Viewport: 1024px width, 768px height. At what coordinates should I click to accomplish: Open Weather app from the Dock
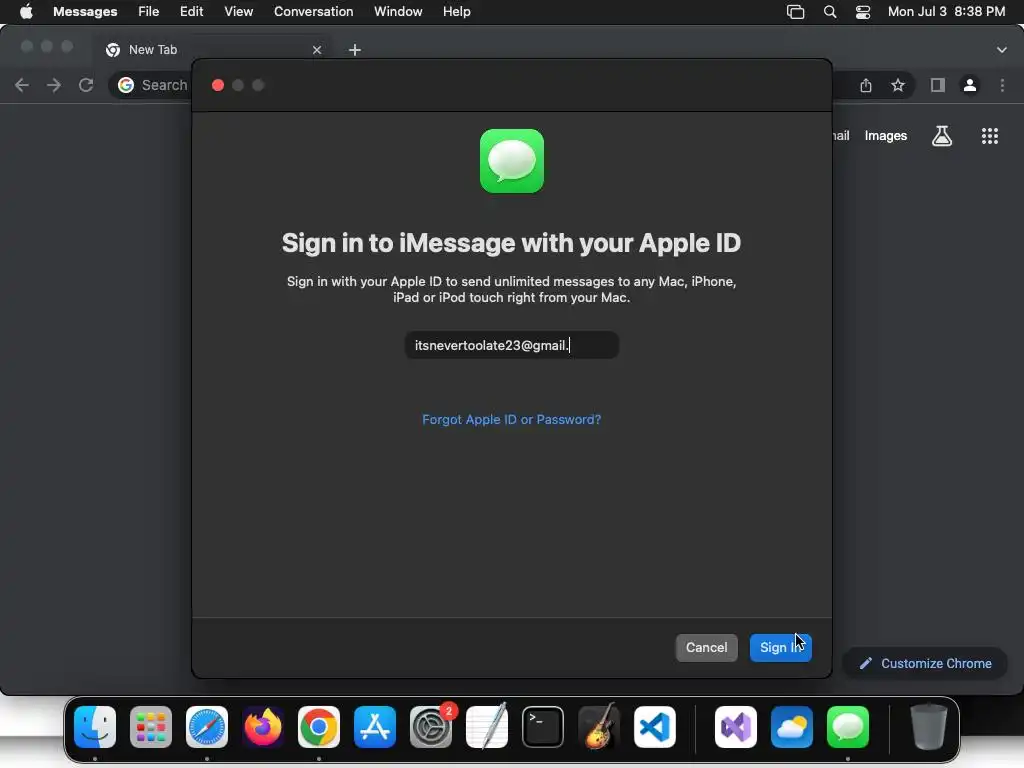pos(792,727)
